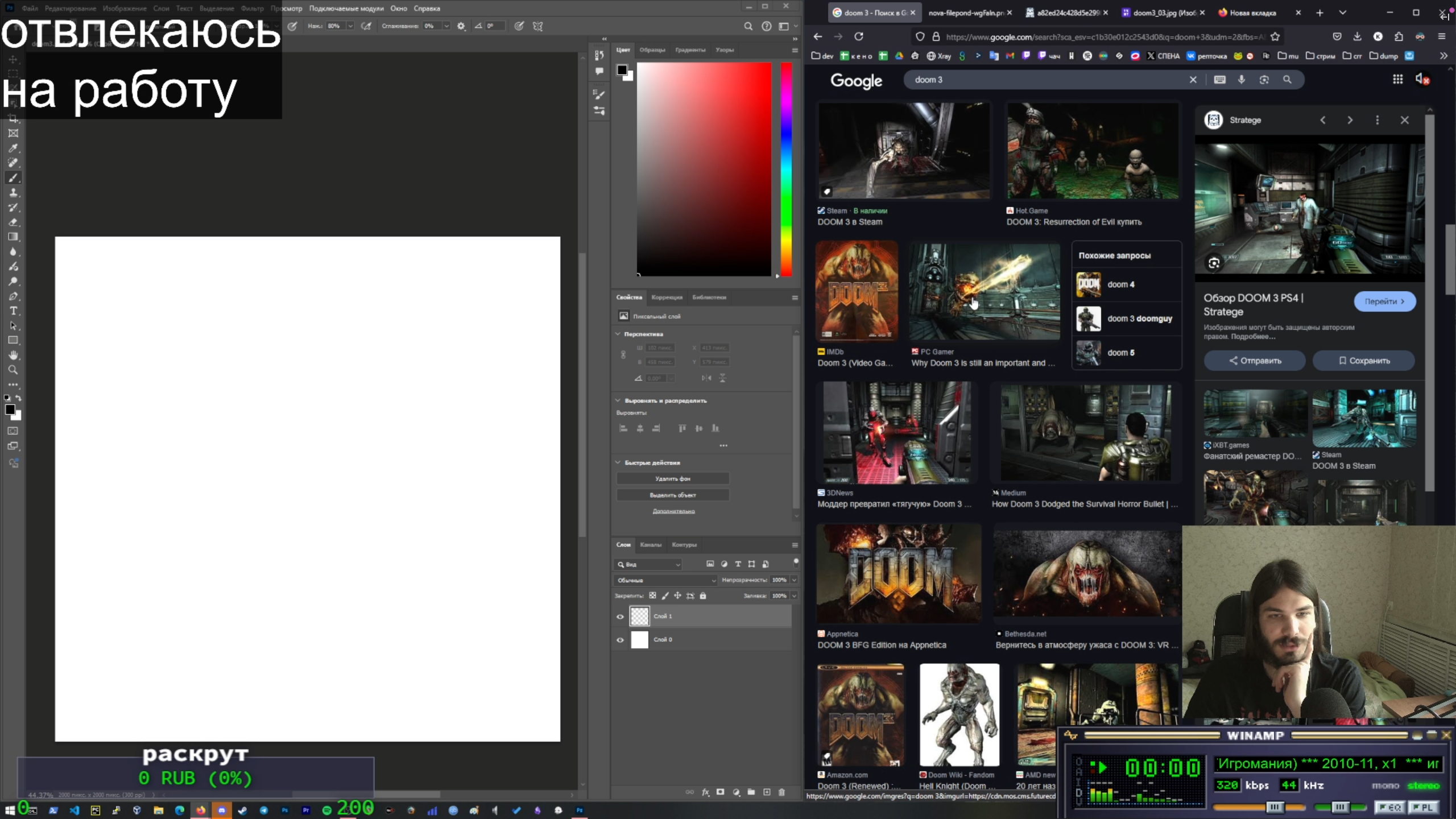The height and width of the screenshot is (819, 1456).
Task: Click the rainbow hue slider strip
Action: click(786, 169)
